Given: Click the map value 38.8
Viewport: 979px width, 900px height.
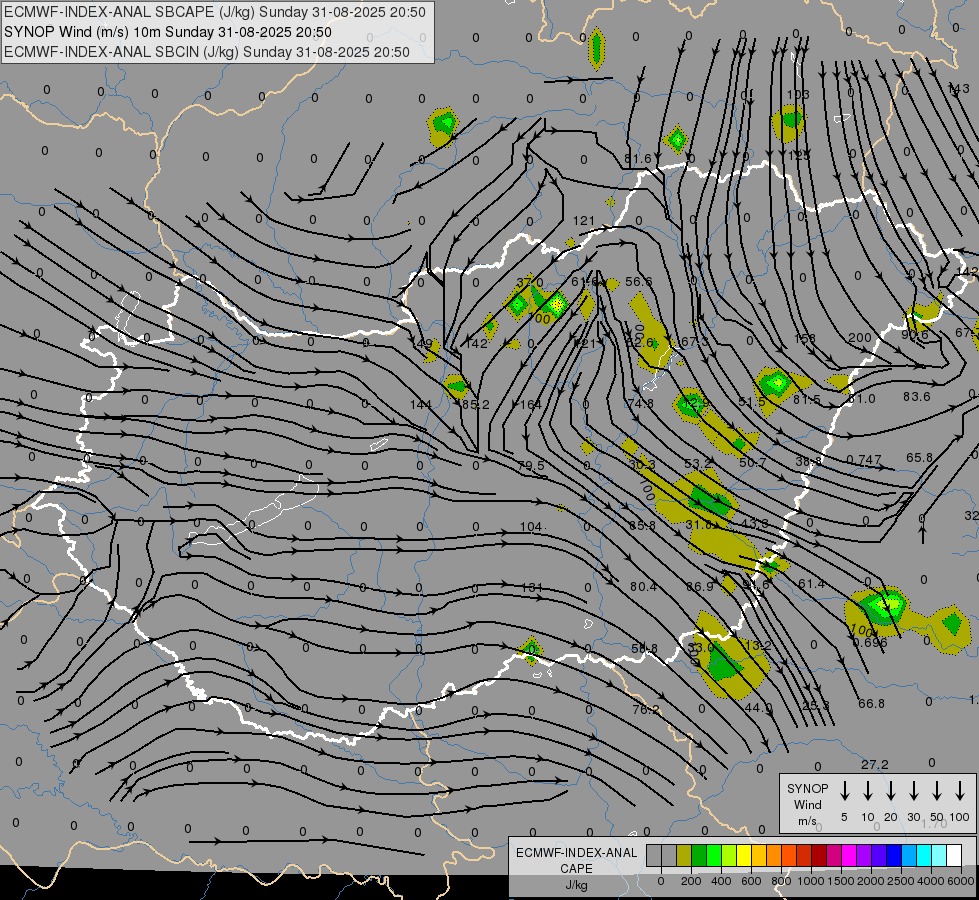Looking at the screenshot, I should click(x=809, y=461).
